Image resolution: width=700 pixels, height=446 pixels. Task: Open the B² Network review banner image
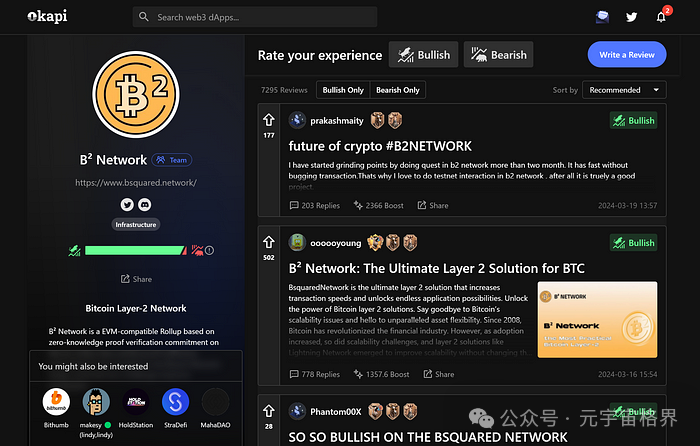(x=597, y=320)
